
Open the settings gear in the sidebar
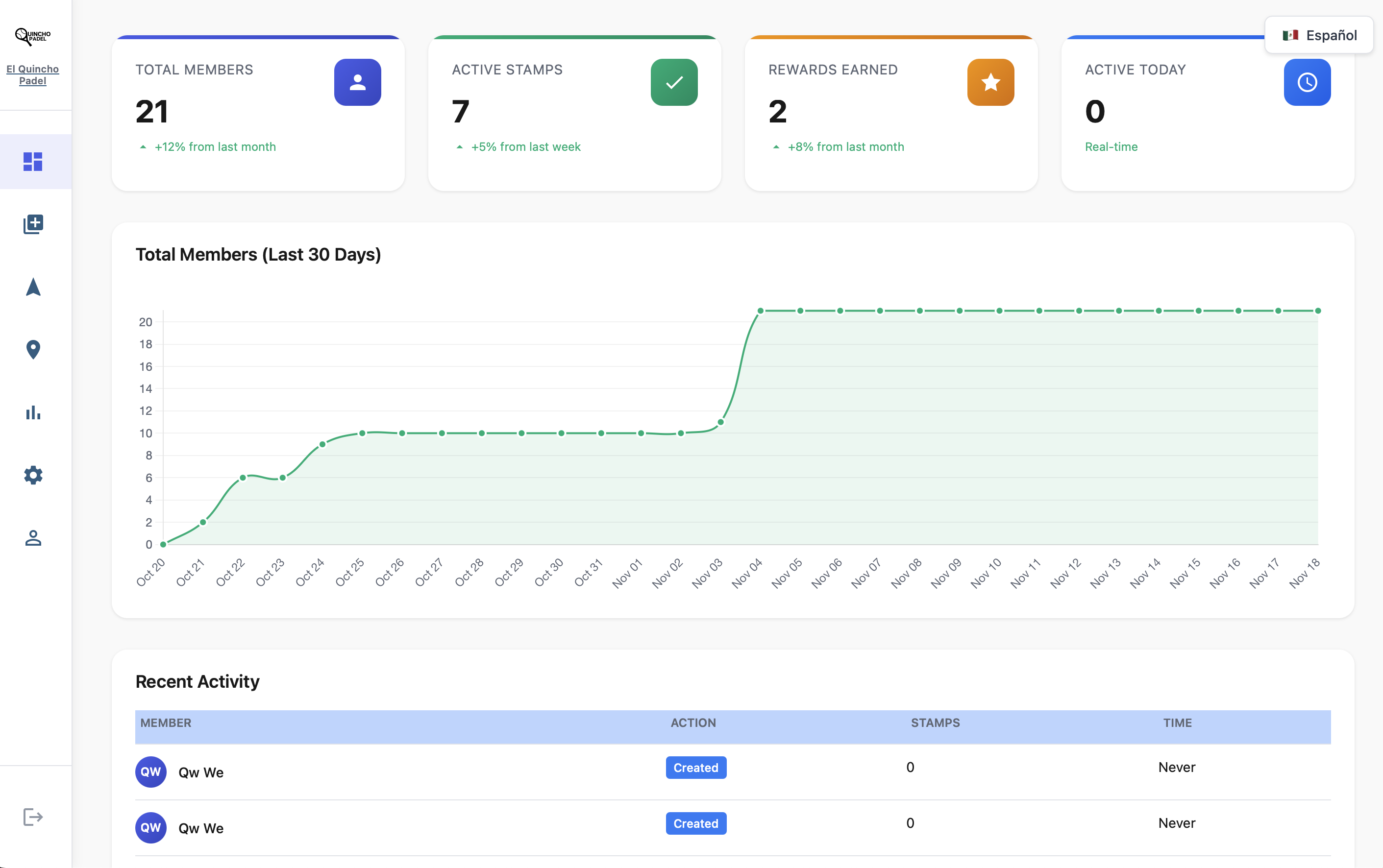[x=33, y=475]
